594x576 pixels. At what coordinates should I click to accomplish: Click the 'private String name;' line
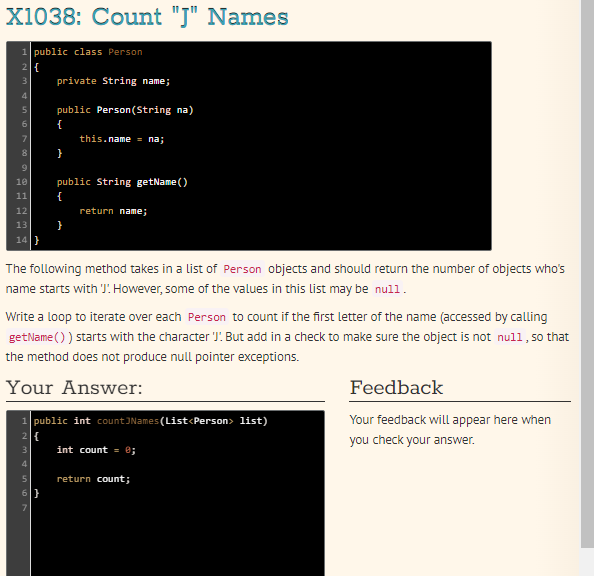tap(113, 81)
